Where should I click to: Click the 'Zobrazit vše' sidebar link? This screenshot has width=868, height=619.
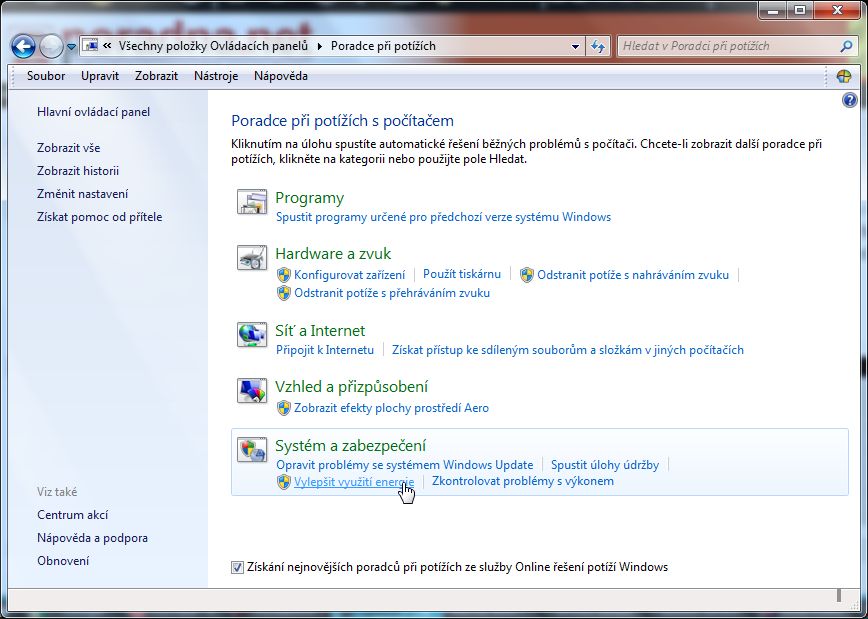[69, 148]
